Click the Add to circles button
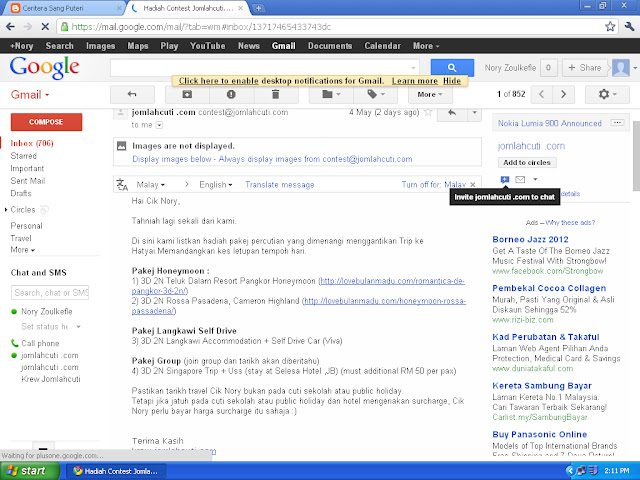The height and width of the screenshot is (480, 640). [527, 162]
